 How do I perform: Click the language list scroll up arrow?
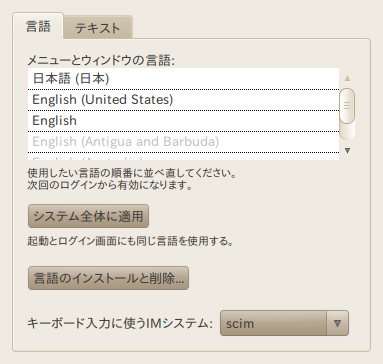[347, 79]
